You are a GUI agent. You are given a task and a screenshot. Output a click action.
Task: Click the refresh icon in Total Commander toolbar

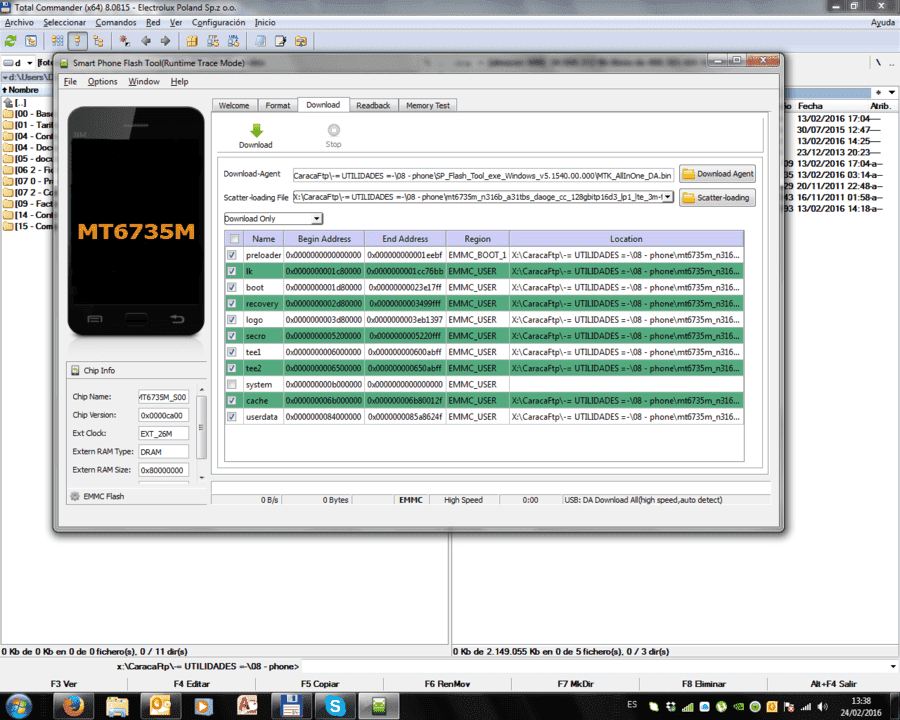10,41
